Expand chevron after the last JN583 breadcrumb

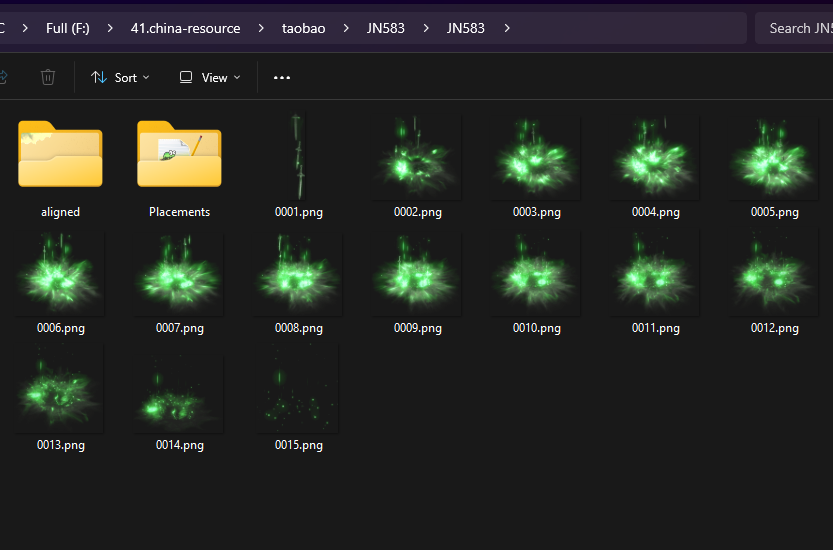pos(507,28)
